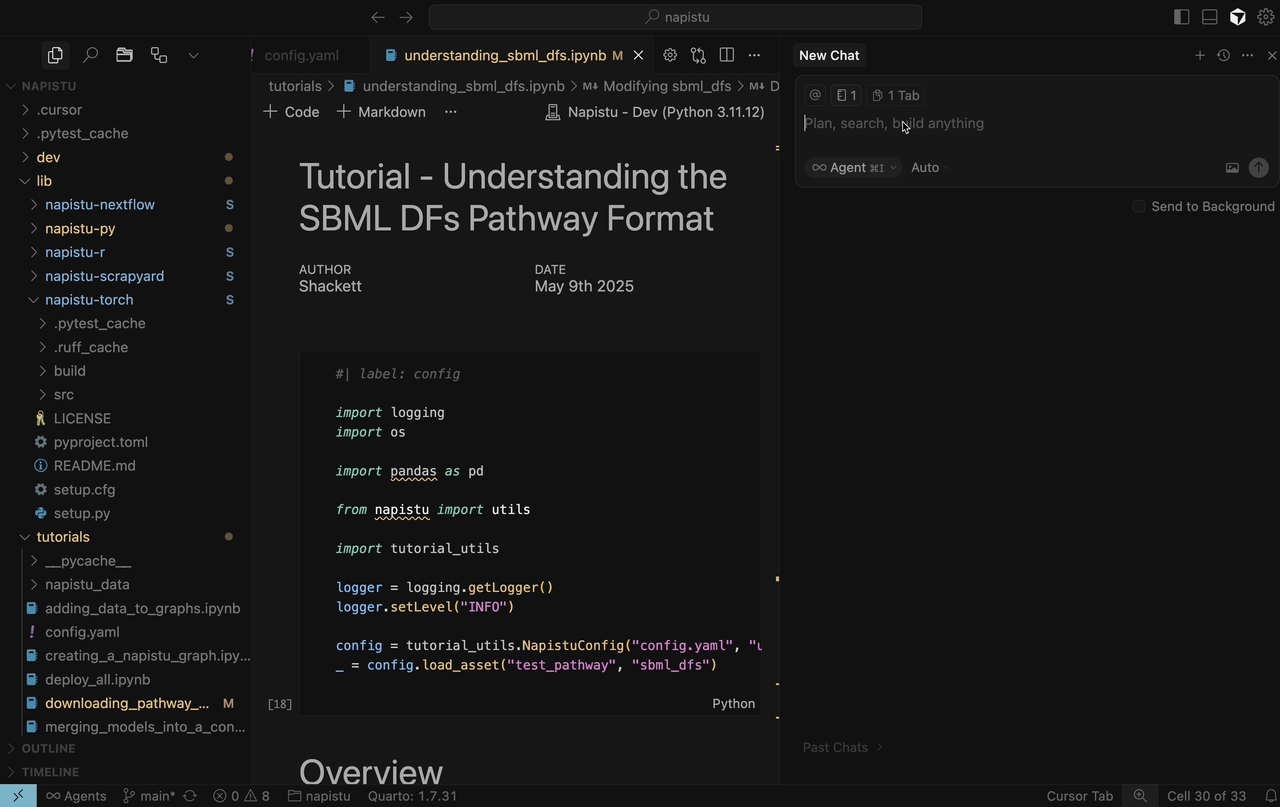Add a Markdown cell
The height and width of the screenshot is (807, 1280).
[381, 112]
